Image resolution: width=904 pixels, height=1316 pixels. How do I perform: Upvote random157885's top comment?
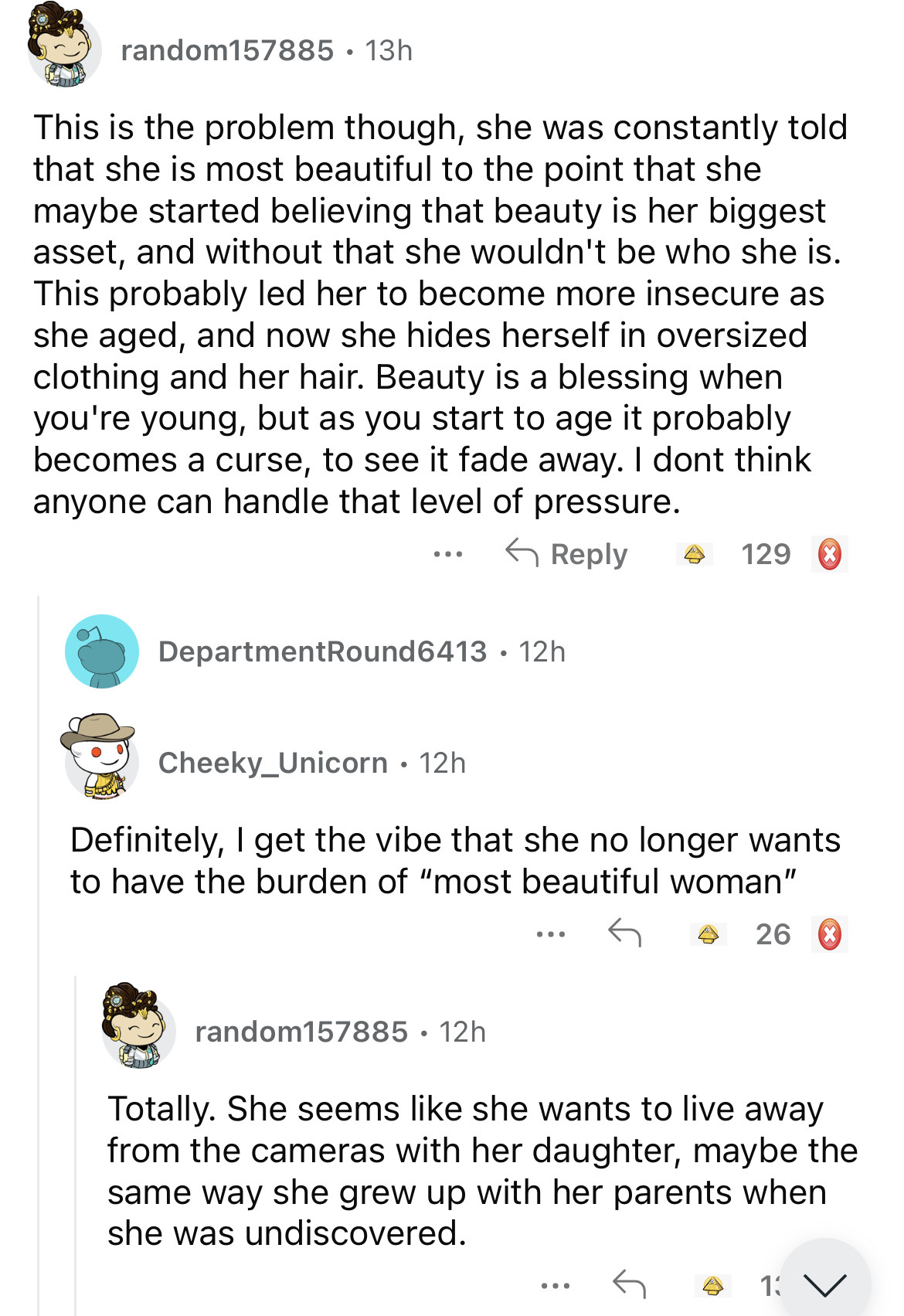694,554
